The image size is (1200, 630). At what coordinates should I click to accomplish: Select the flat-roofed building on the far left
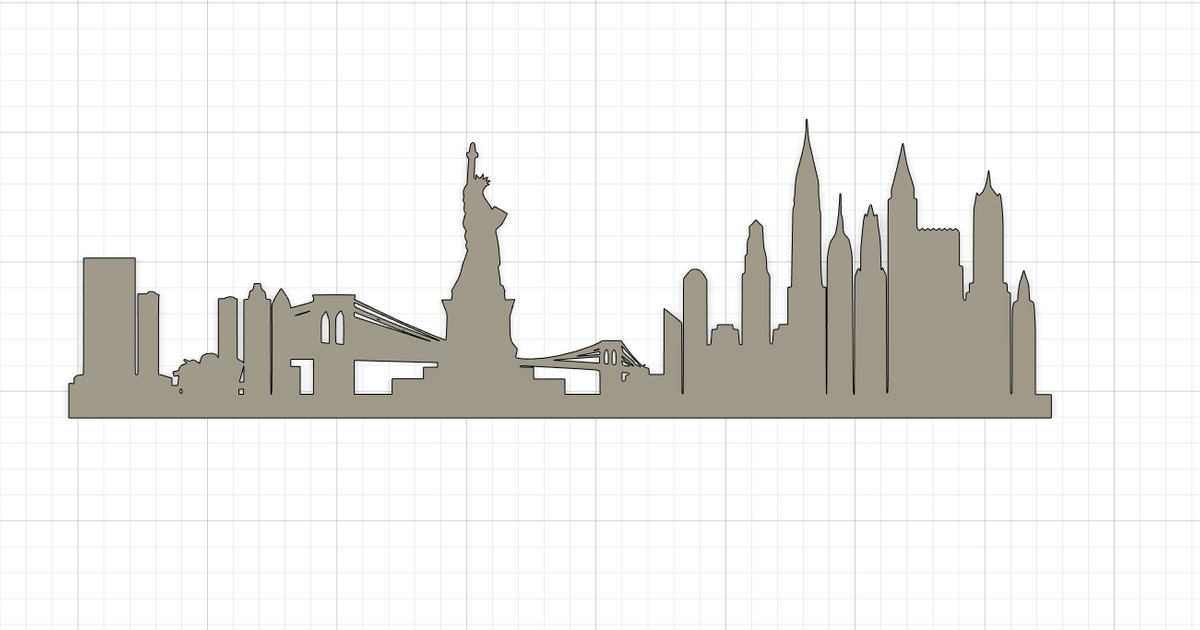(107, 320)
